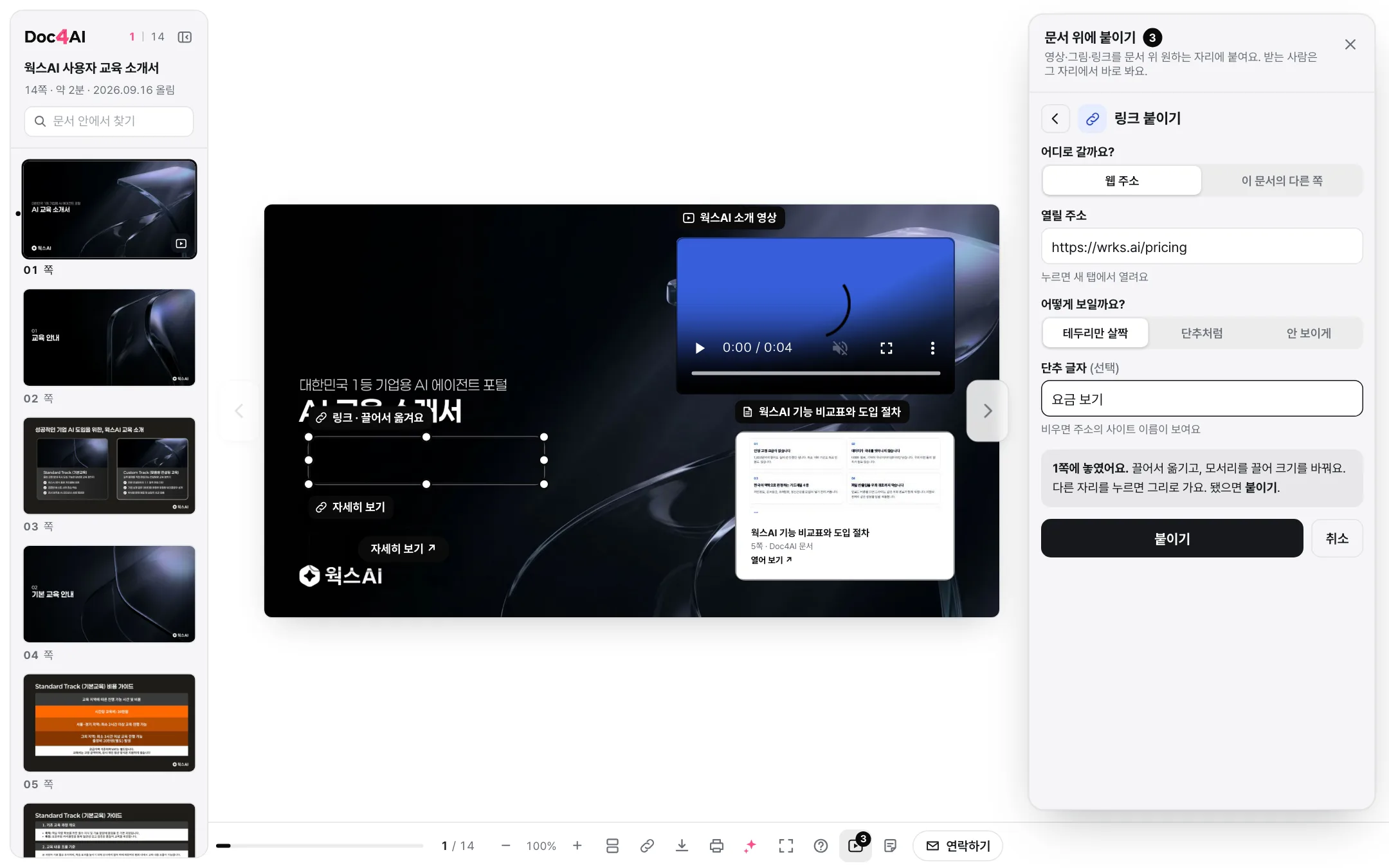Click the 링크 · 끌어서 옮겨요 handle label
The height and width of the screenshot is (868, 1389).
pos(370,418)
